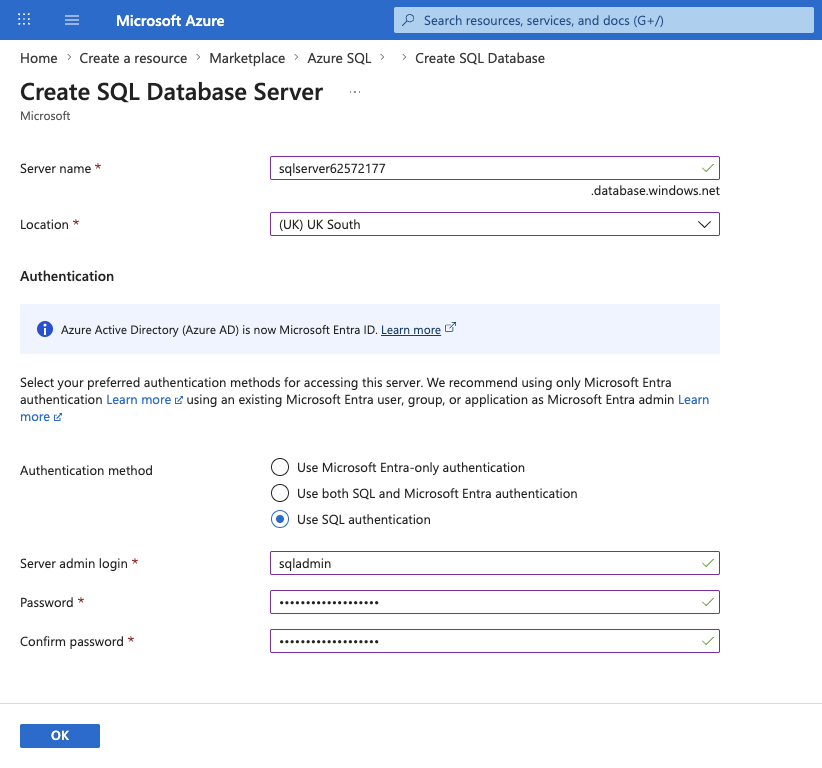This screenshot has height=768, width=822.
Task: Expand the Location dropdown
Action: (x=495, y=224)
